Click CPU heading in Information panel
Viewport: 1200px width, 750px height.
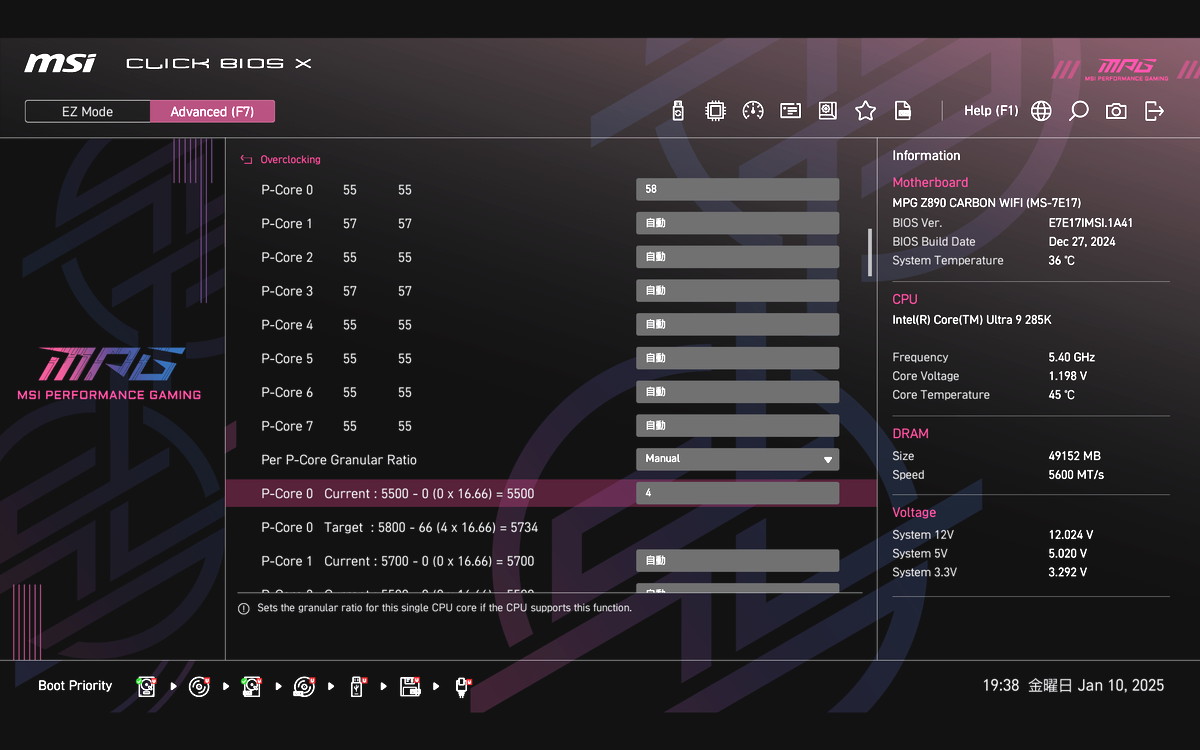(x=905, y=299)
